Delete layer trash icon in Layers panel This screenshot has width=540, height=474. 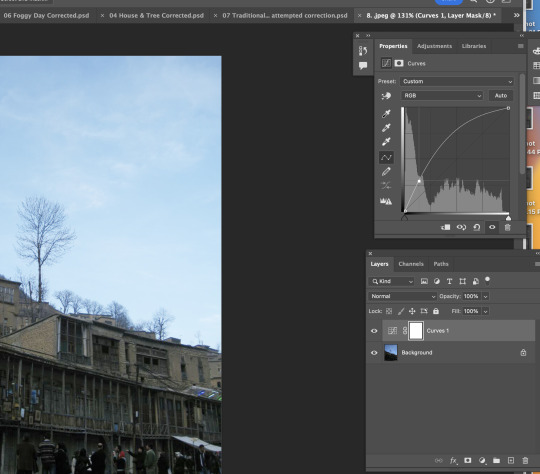coord(525,461)
